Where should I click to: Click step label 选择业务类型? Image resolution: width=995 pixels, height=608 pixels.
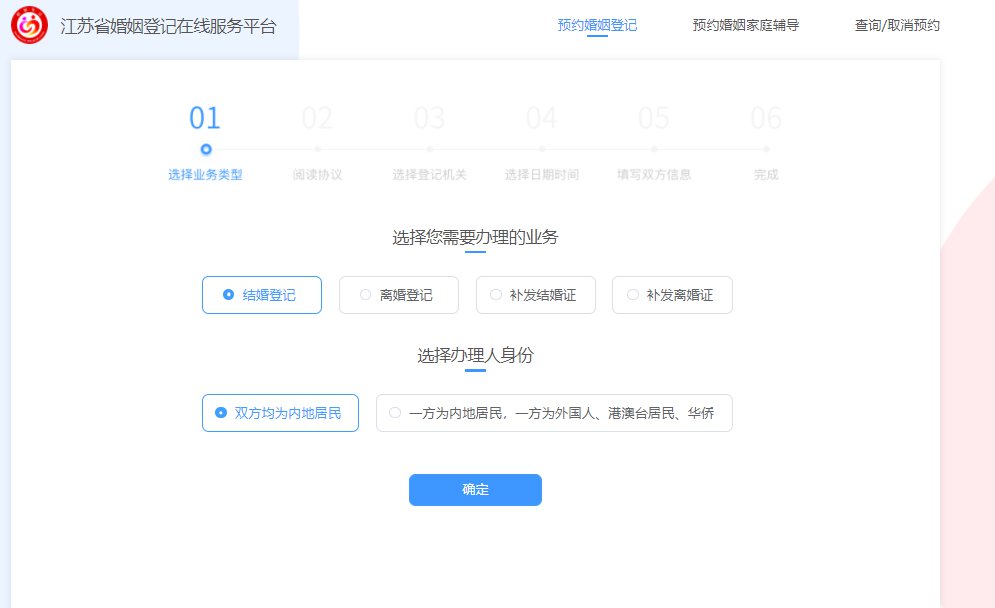(206, 175)
